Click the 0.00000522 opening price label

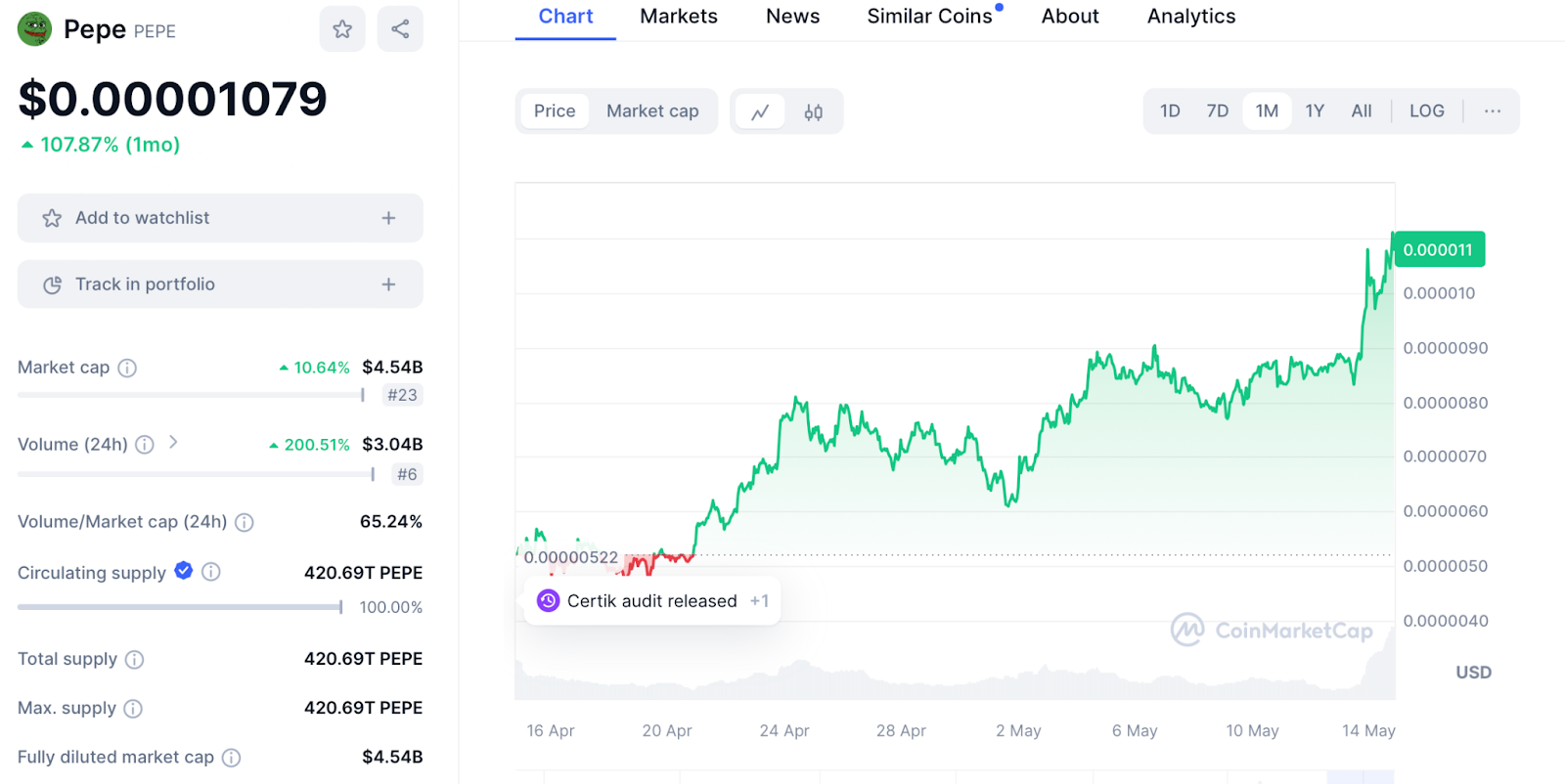tap(571, 557)
